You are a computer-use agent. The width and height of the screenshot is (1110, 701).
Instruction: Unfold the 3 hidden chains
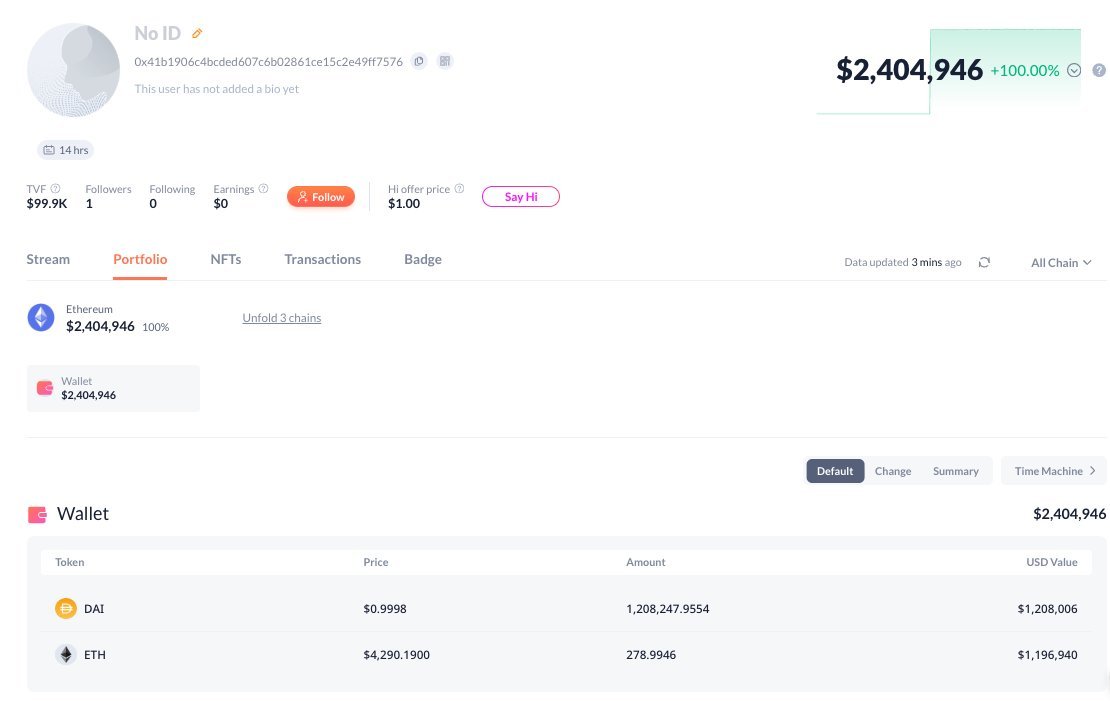click(x=281, y=317)
